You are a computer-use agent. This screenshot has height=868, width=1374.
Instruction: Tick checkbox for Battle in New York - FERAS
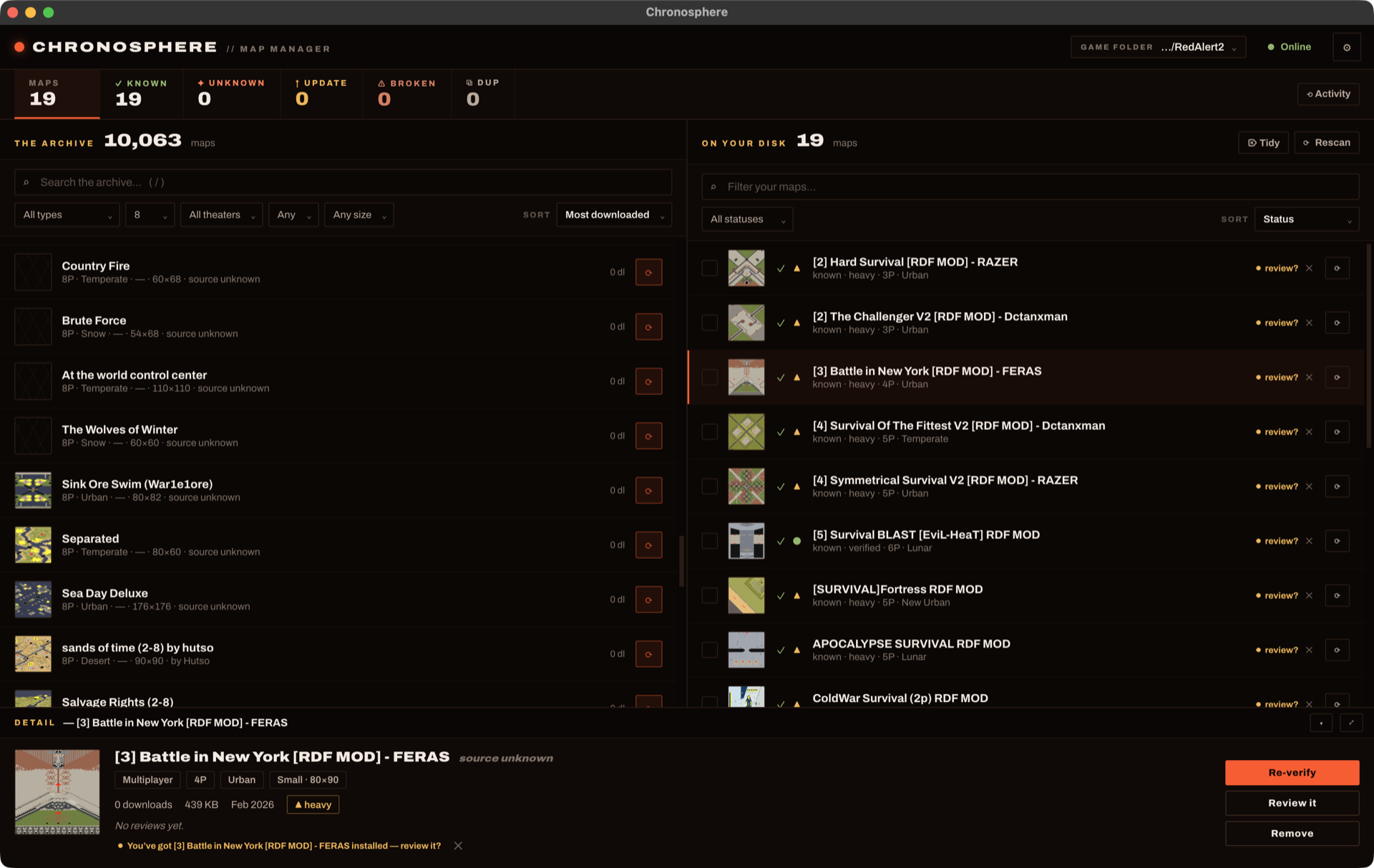pos(709,377)
